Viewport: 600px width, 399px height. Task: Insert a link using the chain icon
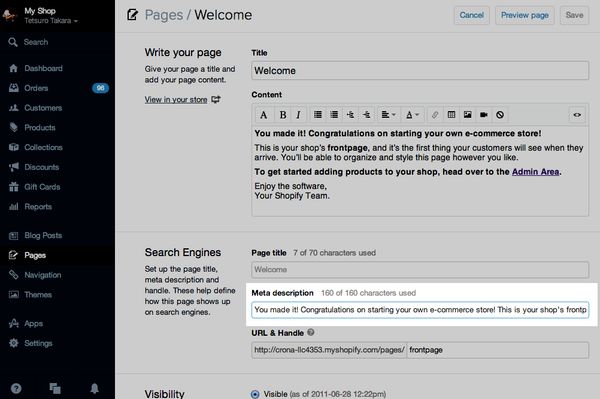click(435, 115)
